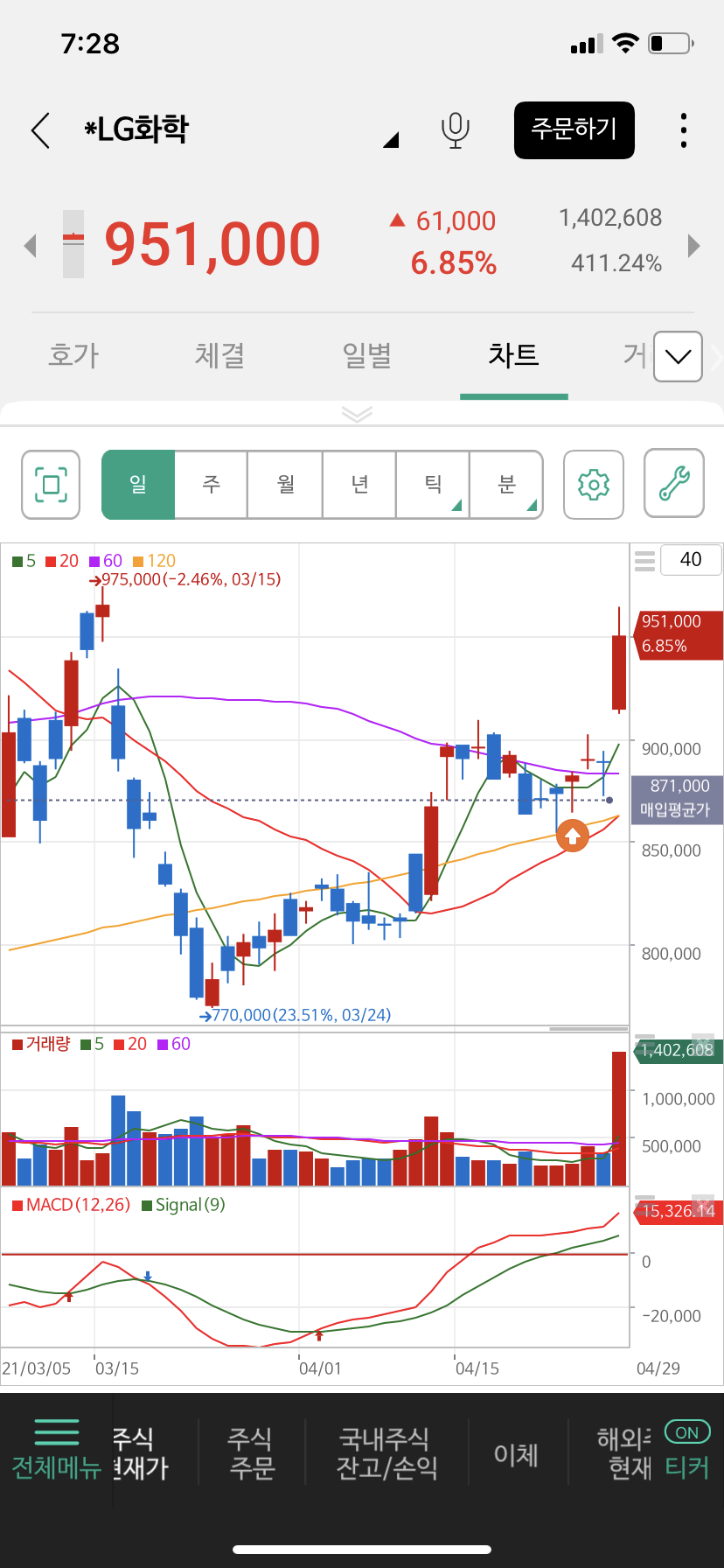Open chart settings gear icon
This screenshot has height=1568, width=724.
(594, 484)
